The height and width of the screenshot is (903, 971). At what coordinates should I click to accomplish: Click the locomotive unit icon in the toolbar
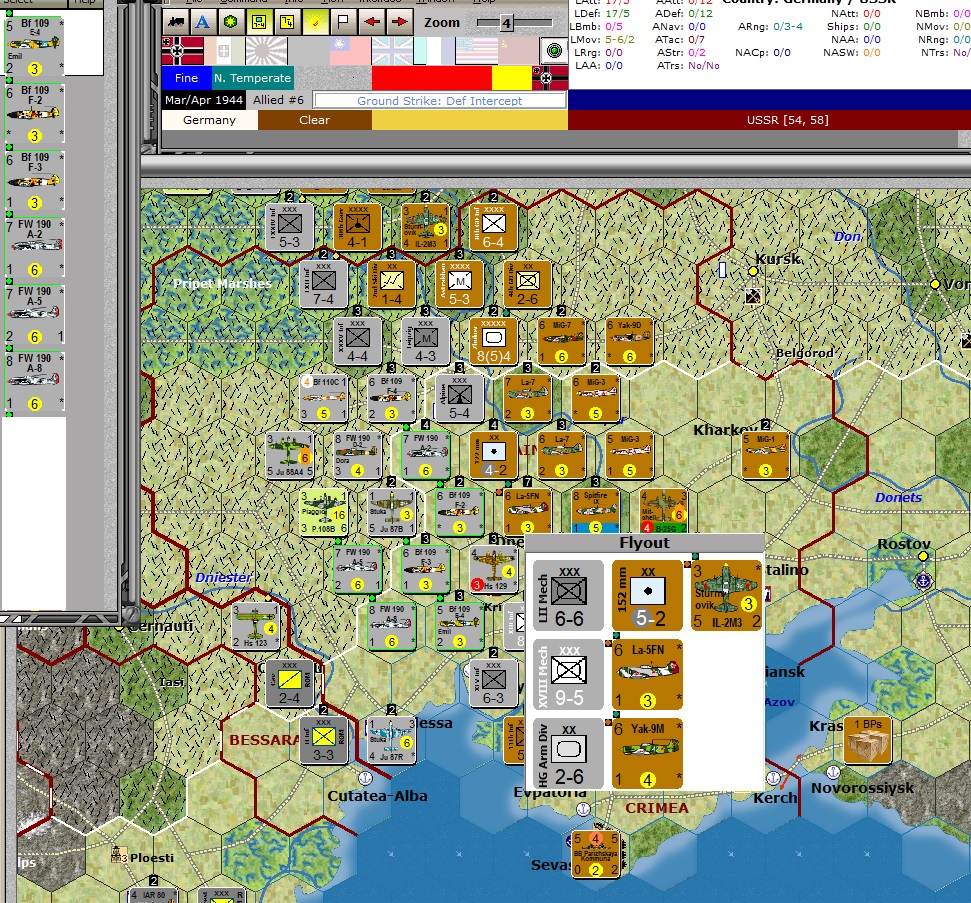click(x=176, y=22)
